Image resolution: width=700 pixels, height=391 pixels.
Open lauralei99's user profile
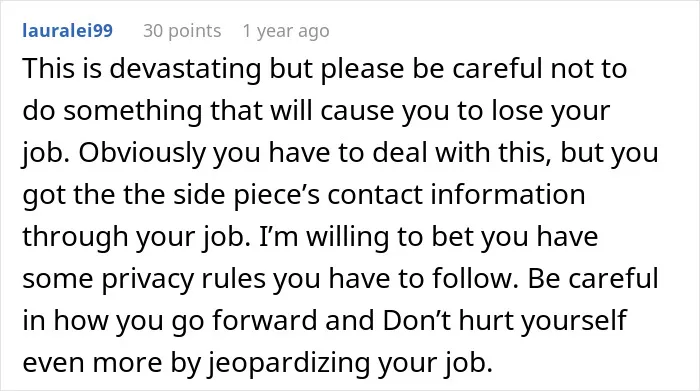click(x=67, y=31)
